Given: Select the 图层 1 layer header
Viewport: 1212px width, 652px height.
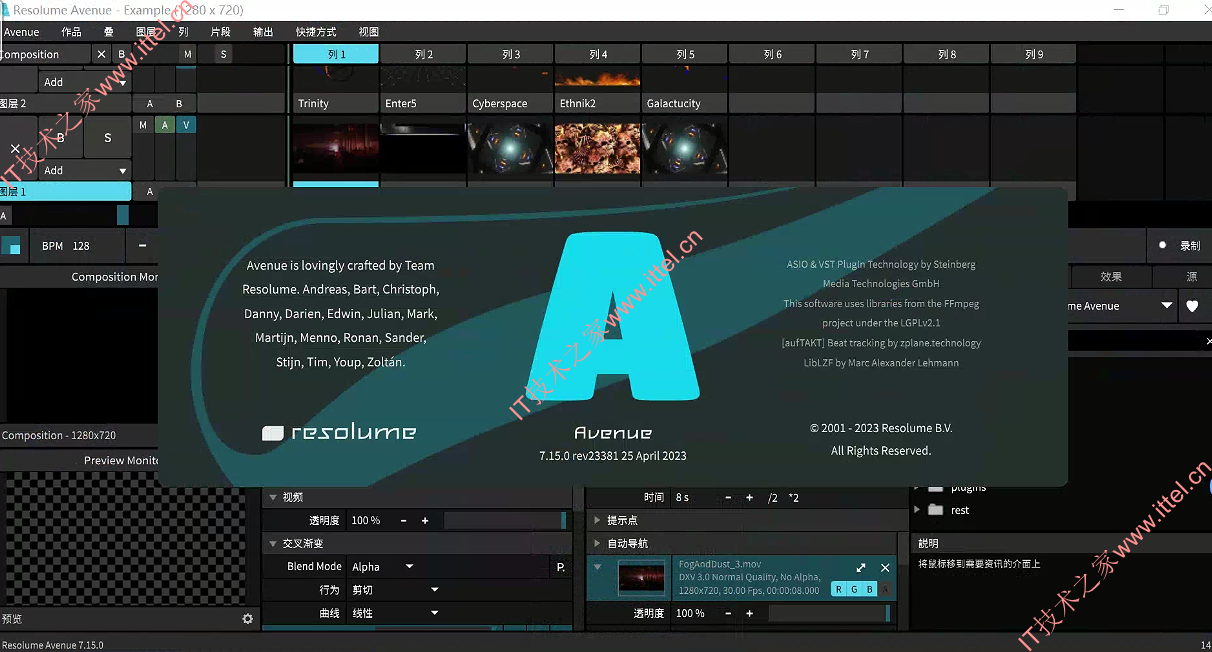Looking at the screenshot, I should click(65, 191).
